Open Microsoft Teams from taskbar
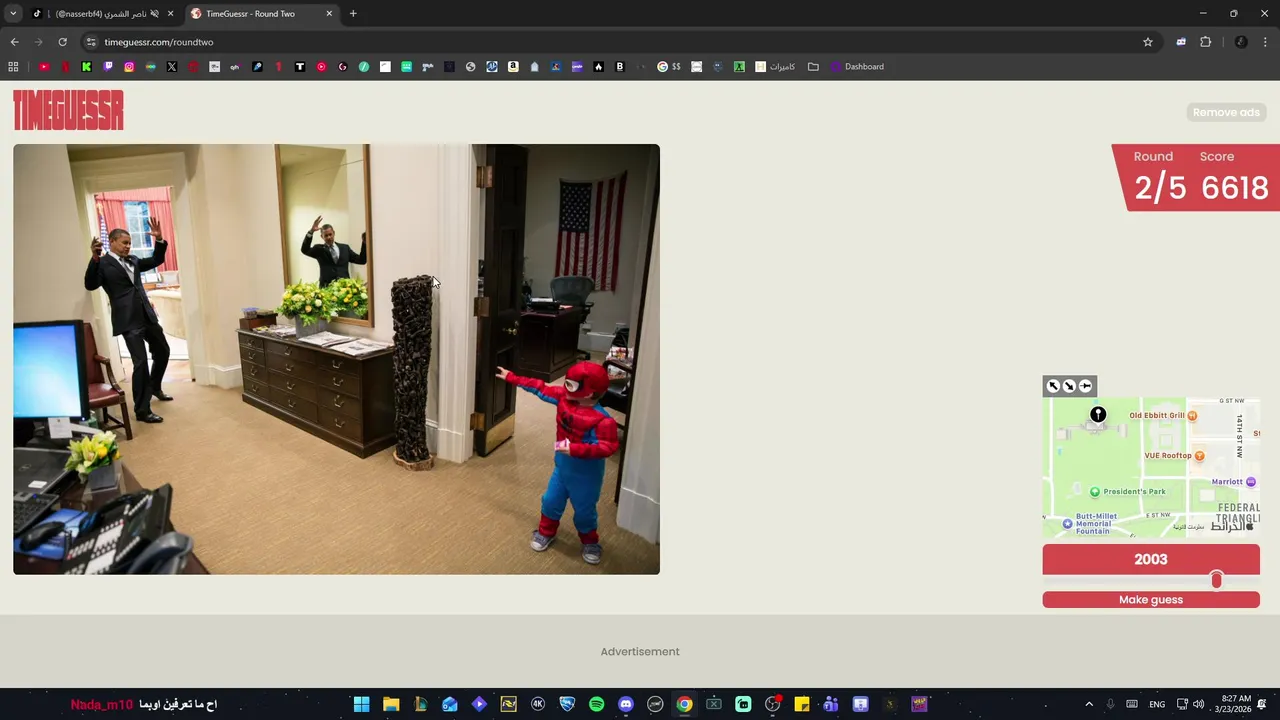The width and height of the screenshot is (1280, 720). 831,704
